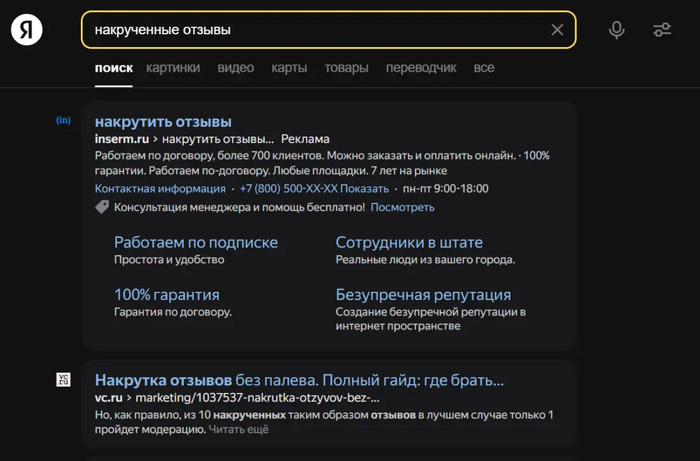Open the Контактная информация link
This screenshot has height=461, width=700.
pos(160,188)
